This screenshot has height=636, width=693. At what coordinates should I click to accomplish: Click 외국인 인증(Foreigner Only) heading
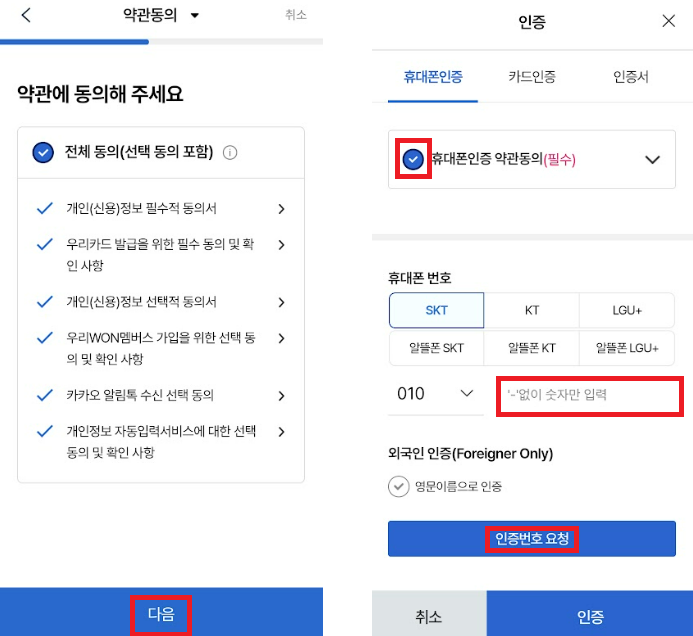point(470,453)
